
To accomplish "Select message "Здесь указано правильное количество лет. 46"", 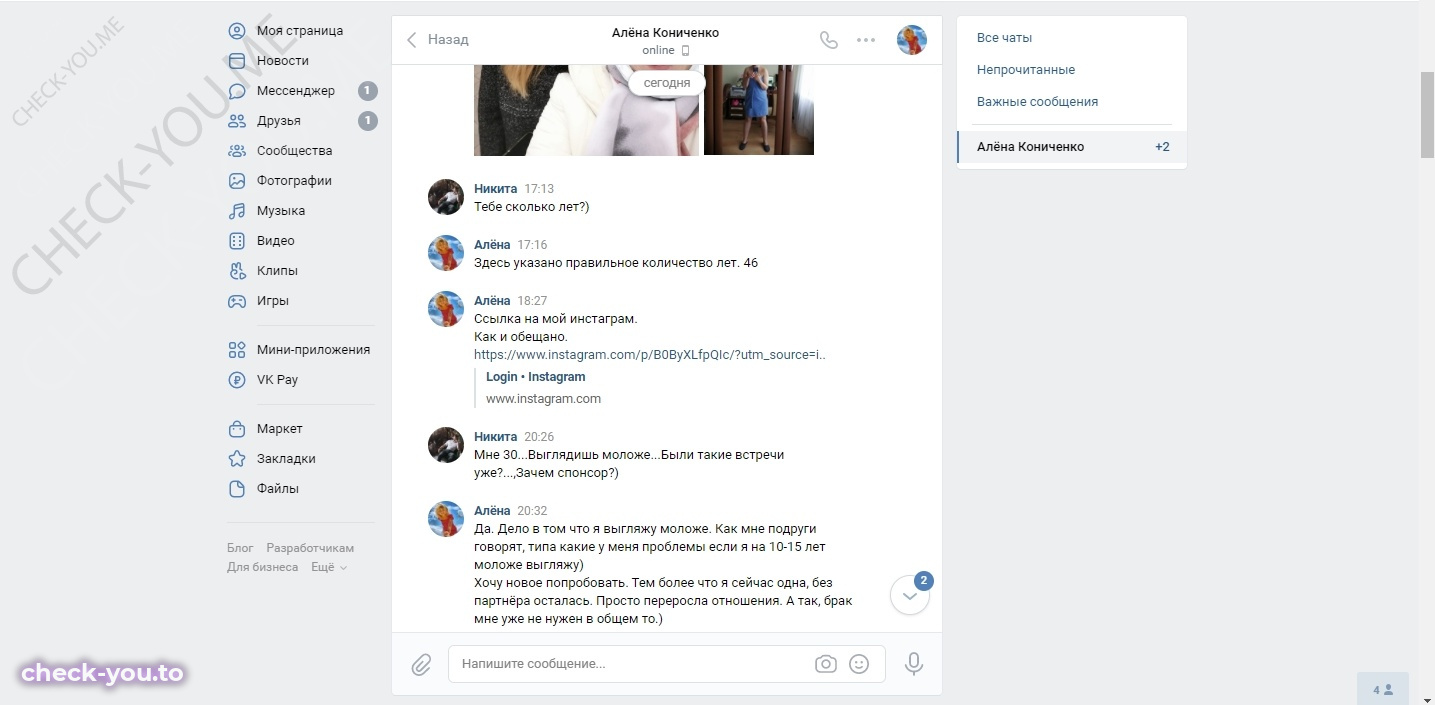I will (616, 263).
